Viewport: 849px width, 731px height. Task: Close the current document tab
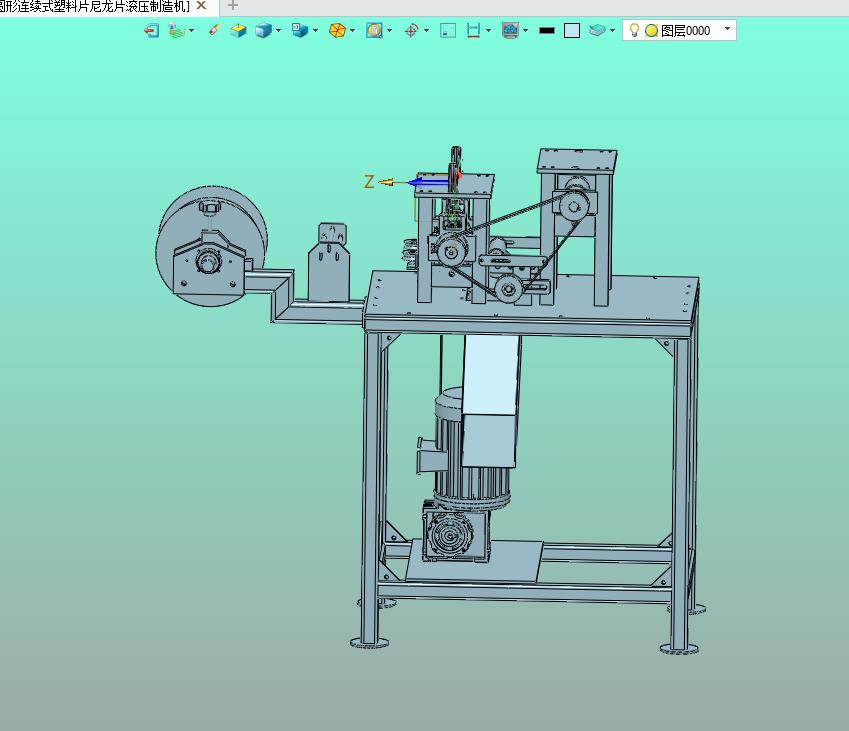pos(201,5)
